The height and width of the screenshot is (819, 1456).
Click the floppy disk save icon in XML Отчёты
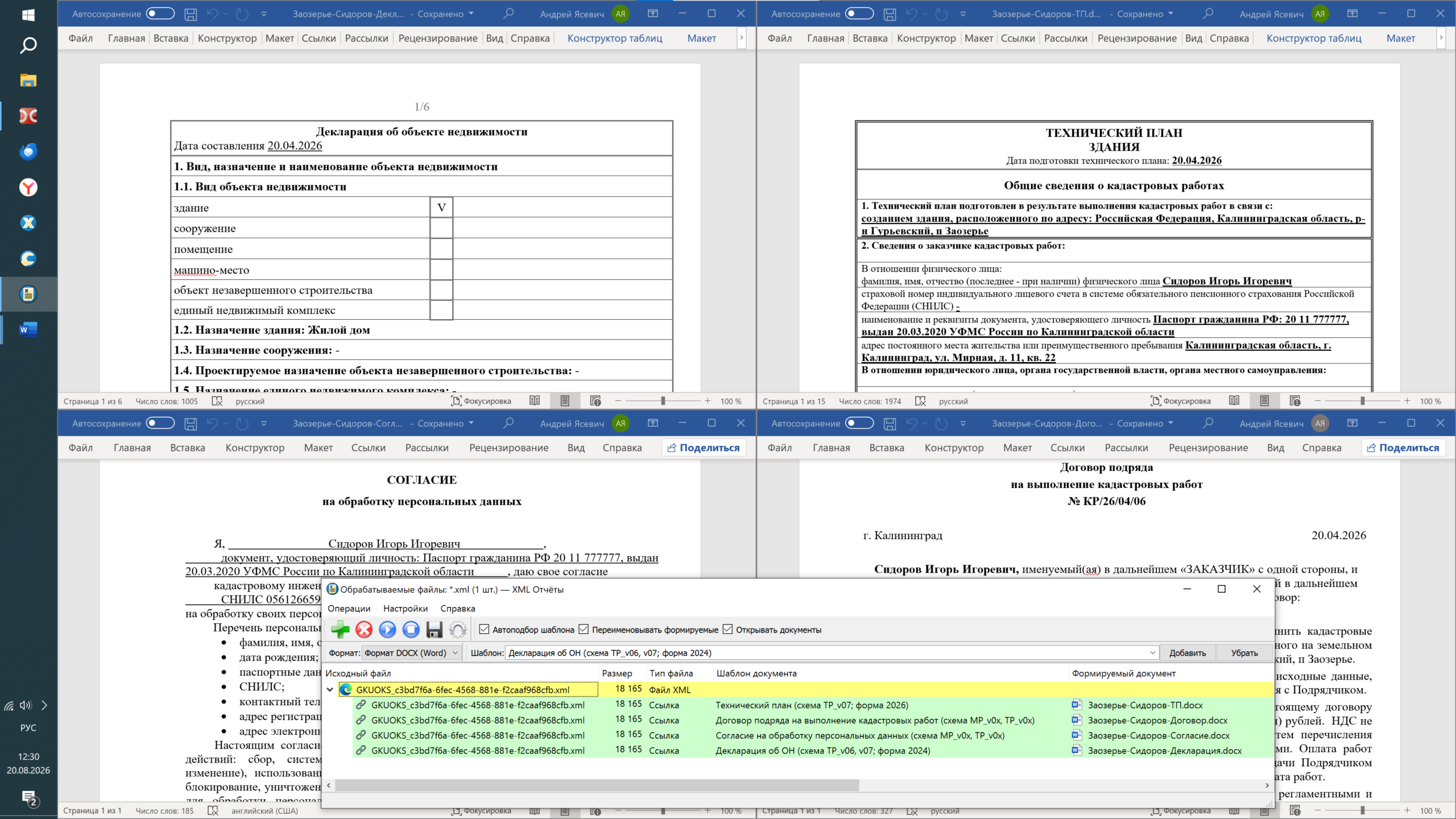(x=435, y=629)
